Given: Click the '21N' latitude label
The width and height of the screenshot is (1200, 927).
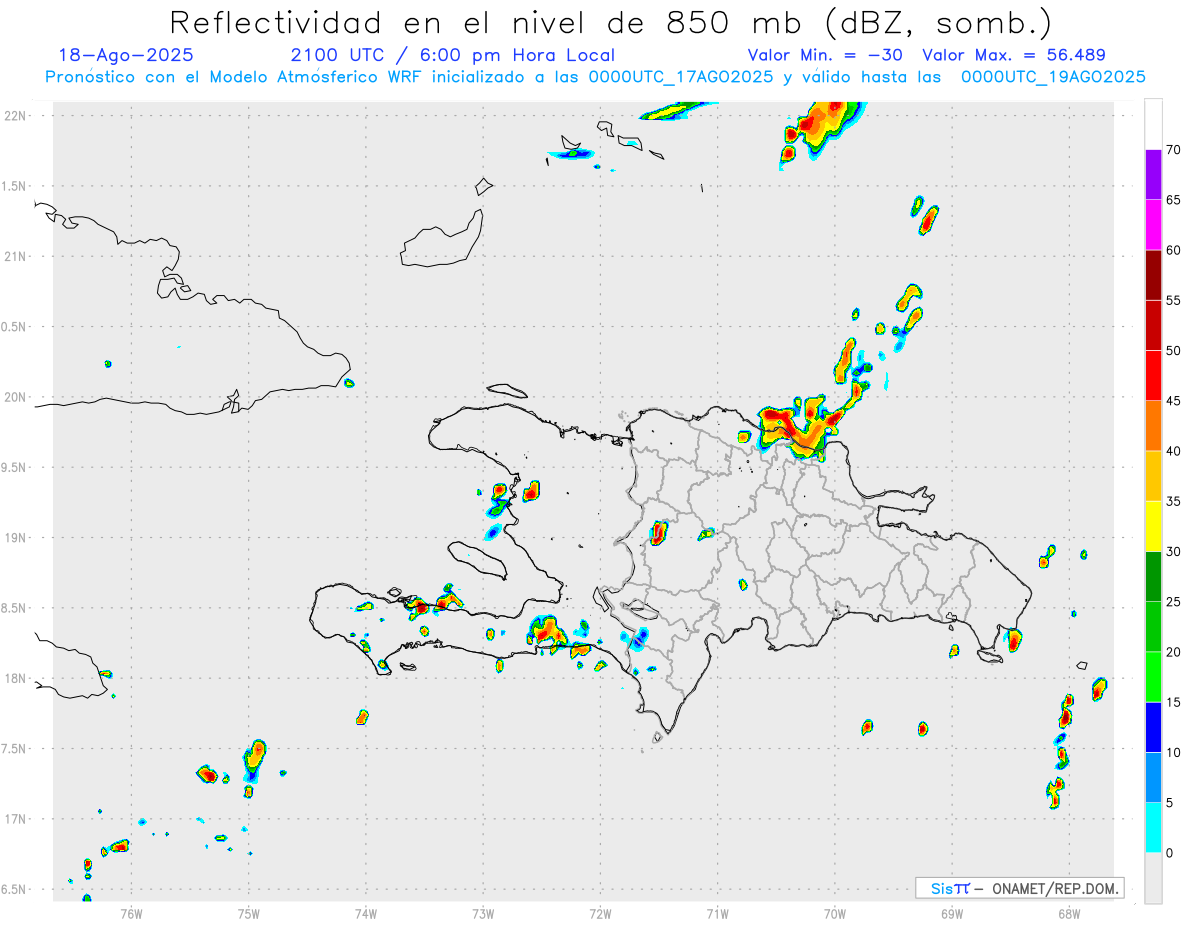Looking at the screenshot, I should 15,257.
